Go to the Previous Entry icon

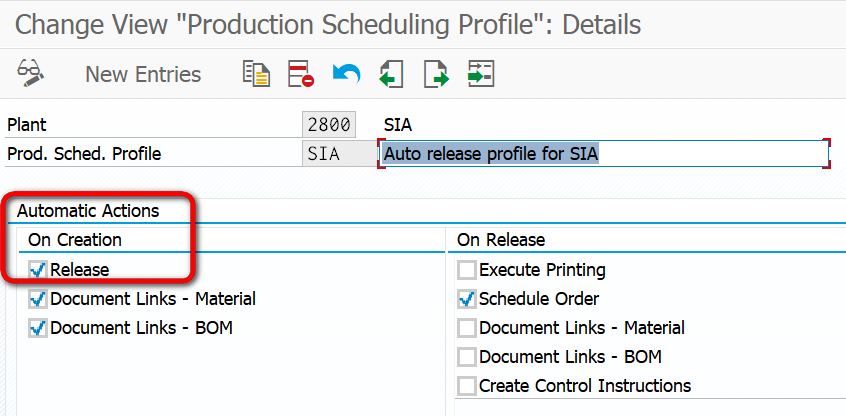click(x=391, y=73)
